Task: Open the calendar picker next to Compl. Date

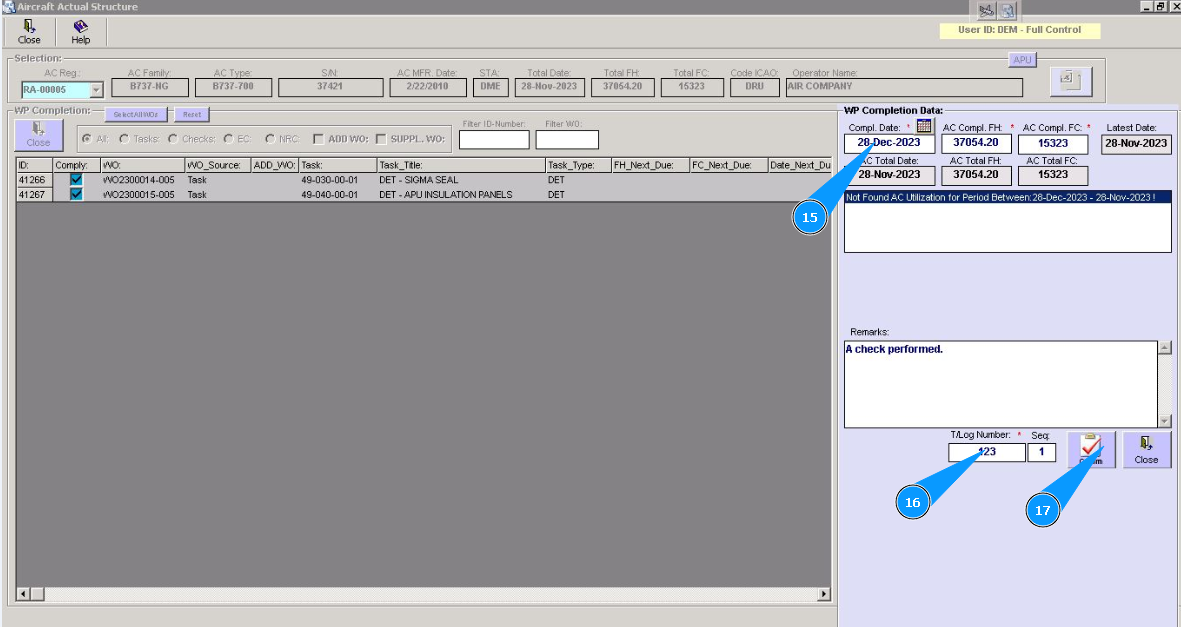Action: pos(924,127)
